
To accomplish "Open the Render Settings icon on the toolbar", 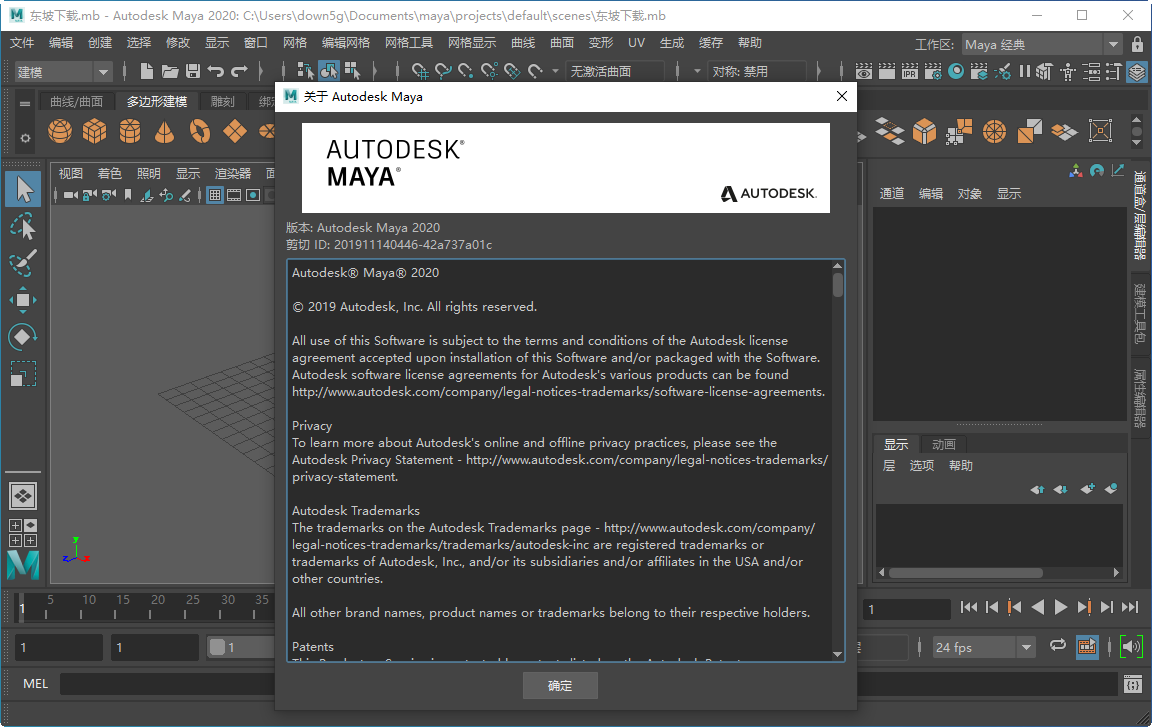I will [933, 72].
